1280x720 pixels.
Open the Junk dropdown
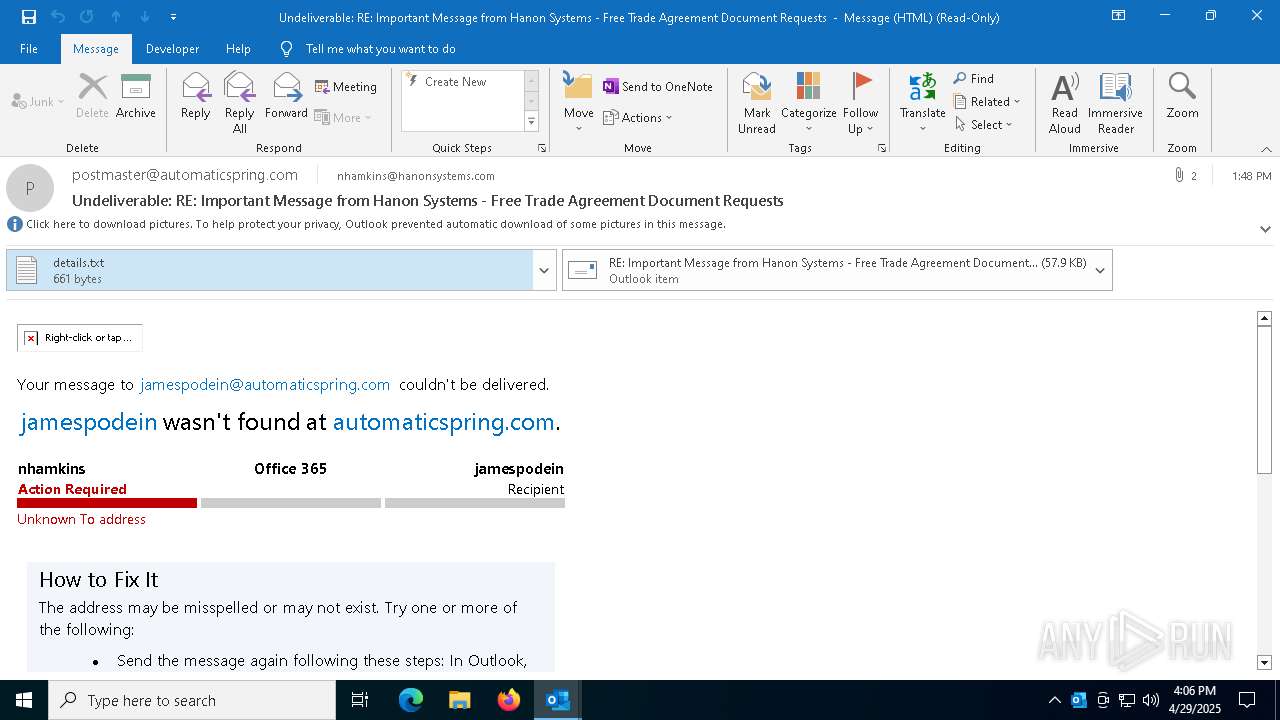(38, 101)
